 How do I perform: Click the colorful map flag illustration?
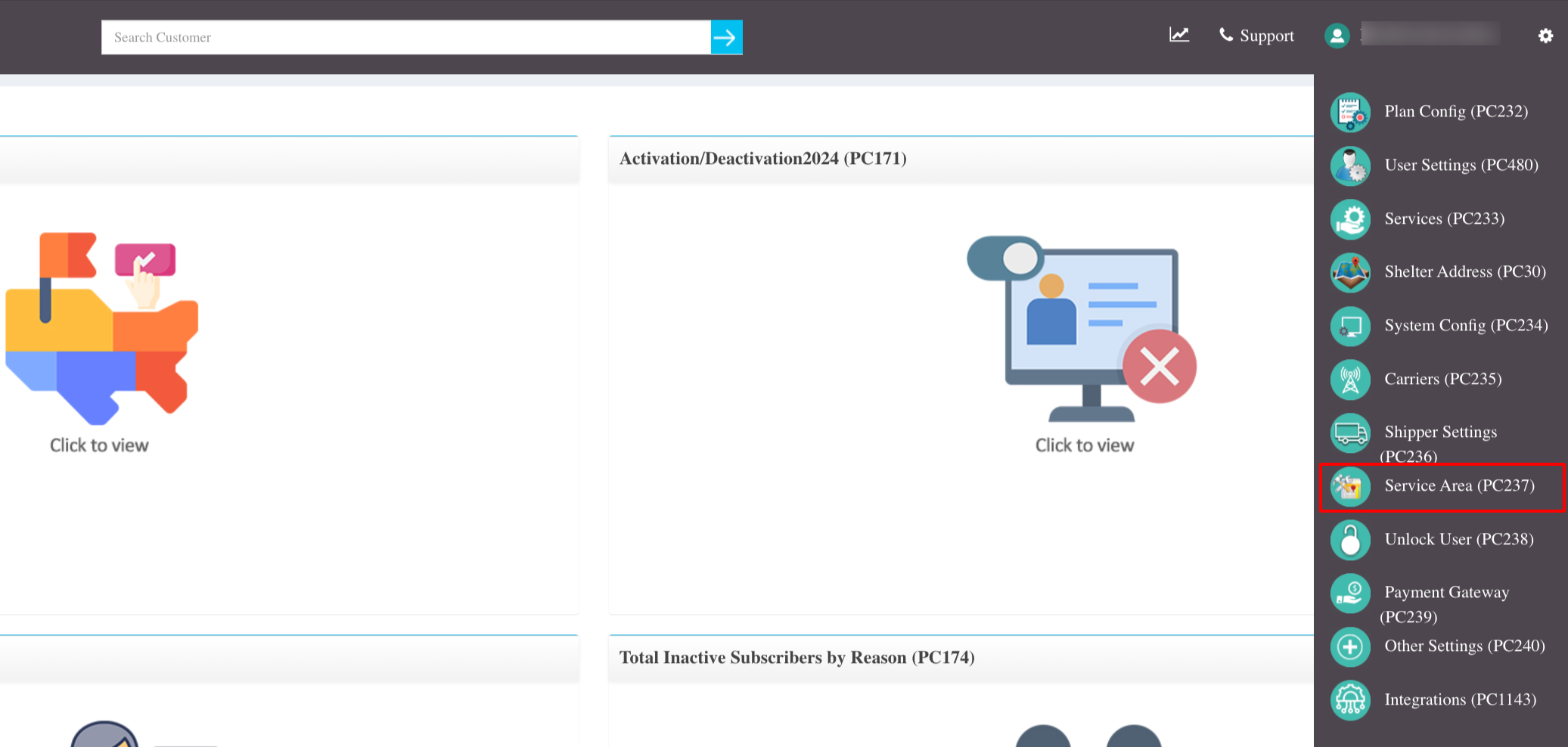[x=101, y=328]
